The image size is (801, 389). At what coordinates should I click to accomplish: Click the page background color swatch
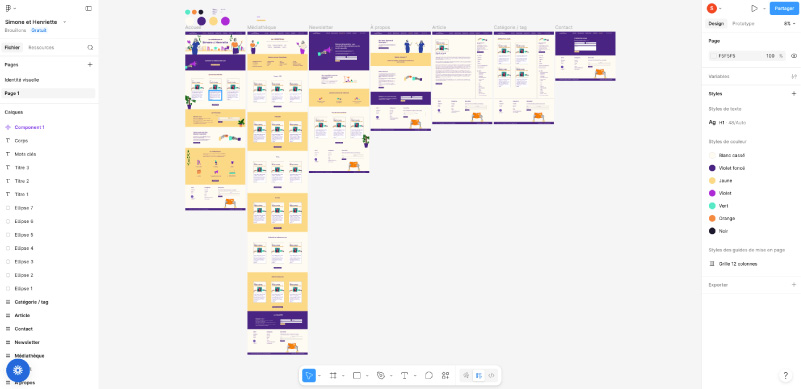713,56
